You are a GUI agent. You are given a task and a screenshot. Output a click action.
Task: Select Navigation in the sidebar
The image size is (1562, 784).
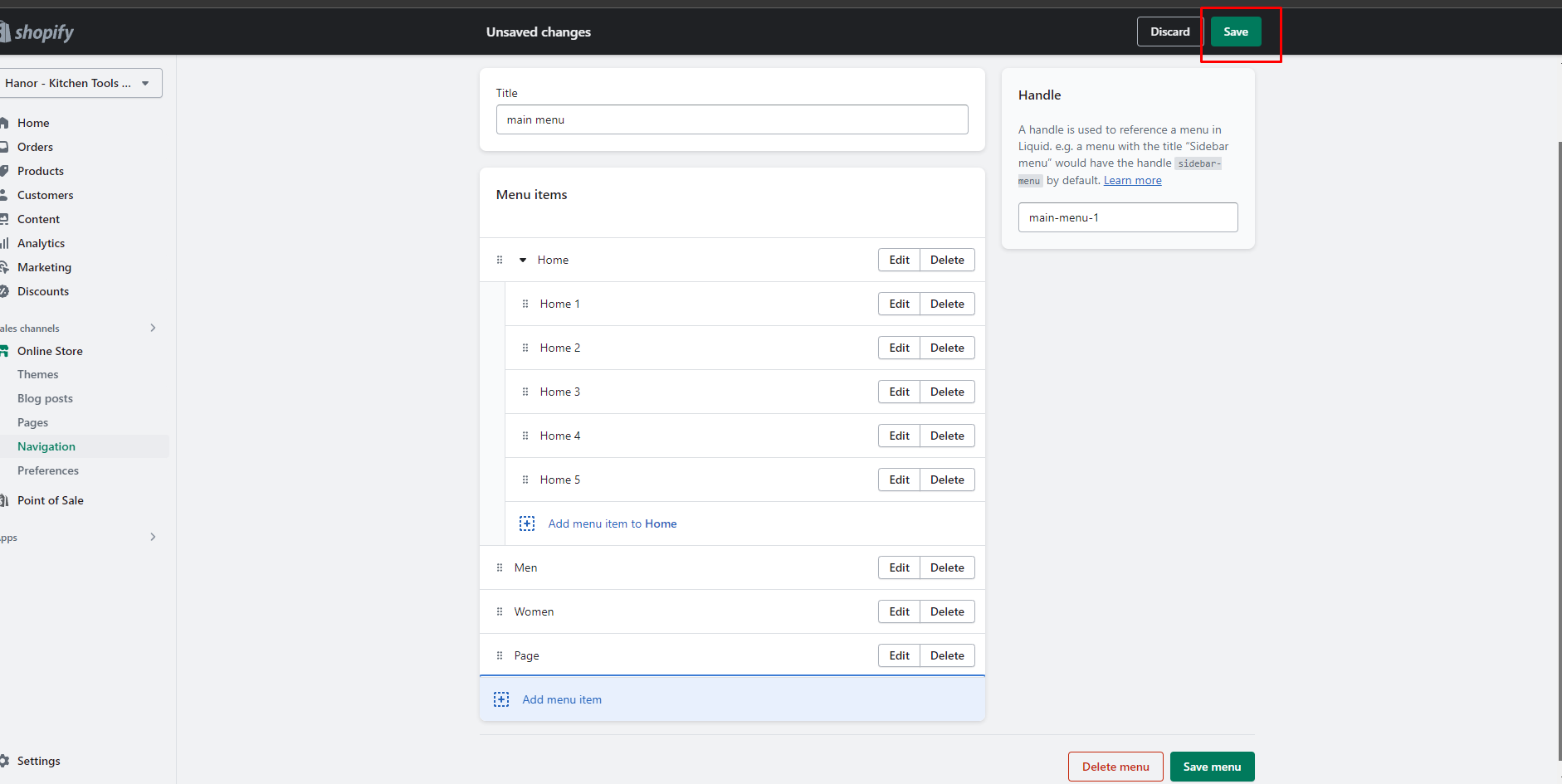(46, 446)
